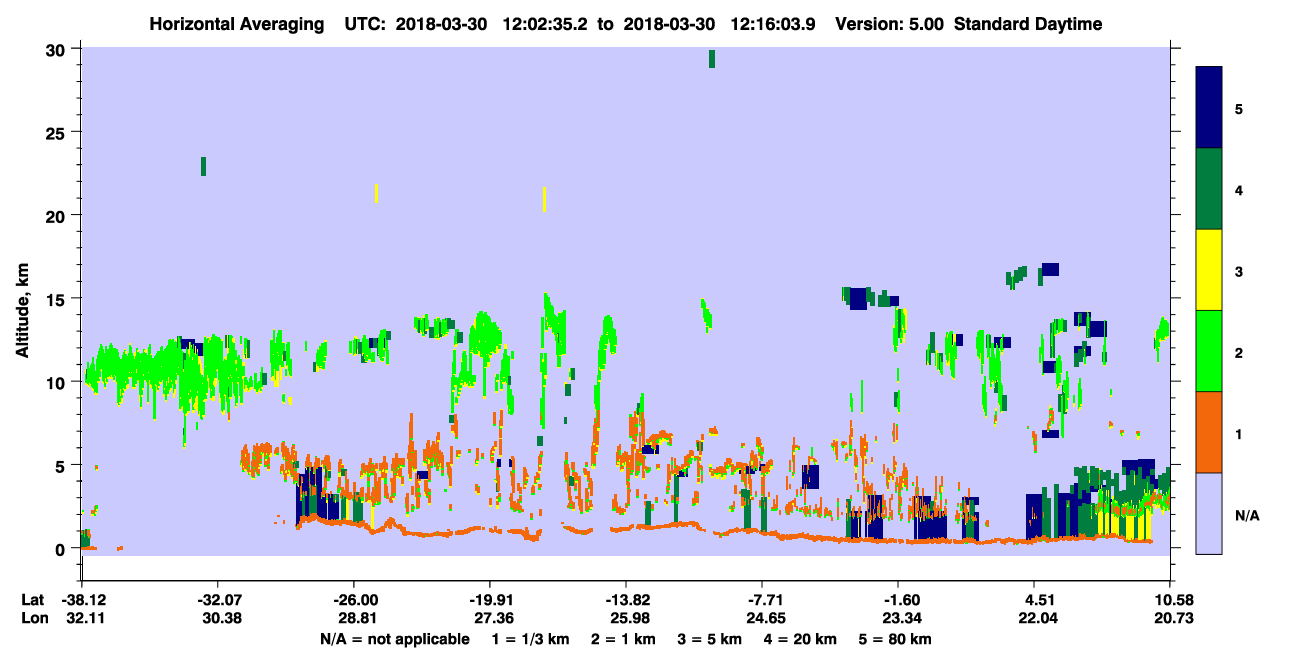Click latitude value -1.60
The width and height of the screenshot is (1300, 667).
click(x=897, y=599)
